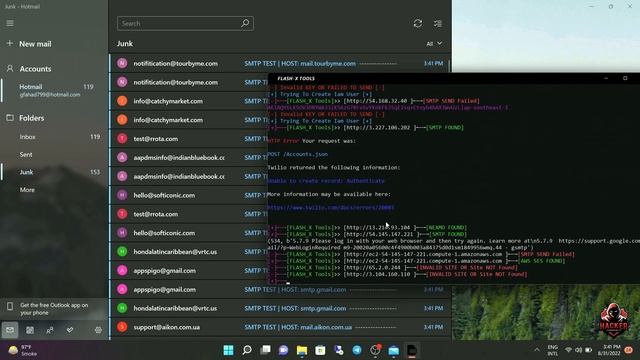Open first aapdmsinfo@indianbluebook email
Viewport: 640px width, 360px height.
189,158
